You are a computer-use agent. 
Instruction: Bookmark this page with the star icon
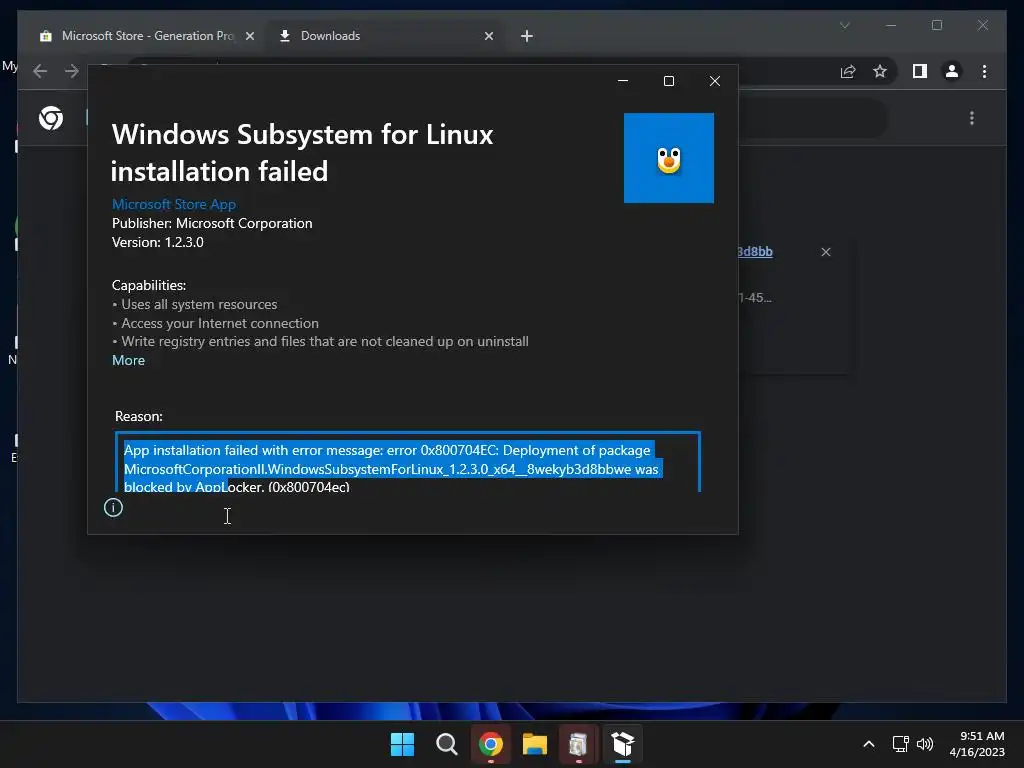[880, 71]
